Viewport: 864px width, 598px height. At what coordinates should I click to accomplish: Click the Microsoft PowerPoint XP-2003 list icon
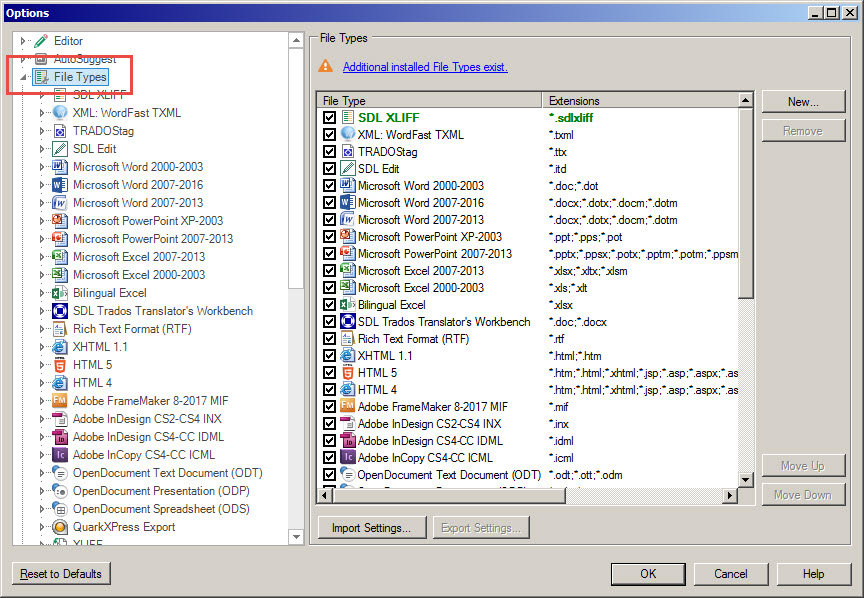(348, 237)
